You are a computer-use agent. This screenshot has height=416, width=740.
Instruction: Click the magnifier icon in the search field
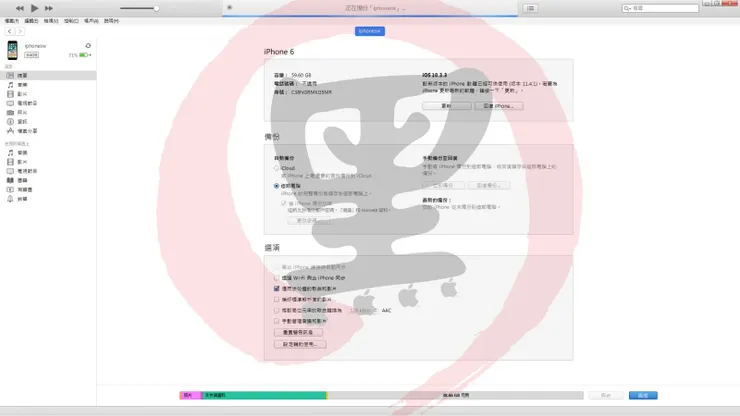click(627, 8)
